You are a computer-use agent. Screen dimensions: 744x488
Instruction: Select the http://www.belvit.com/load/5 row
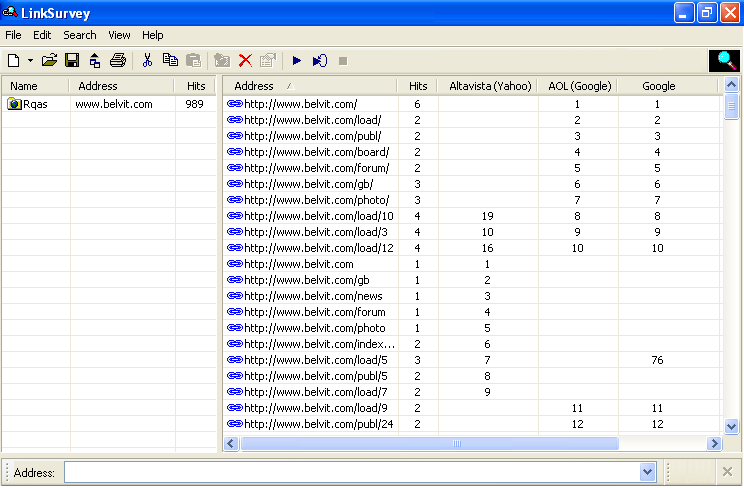pyautogui.click(x=472, y=360)
